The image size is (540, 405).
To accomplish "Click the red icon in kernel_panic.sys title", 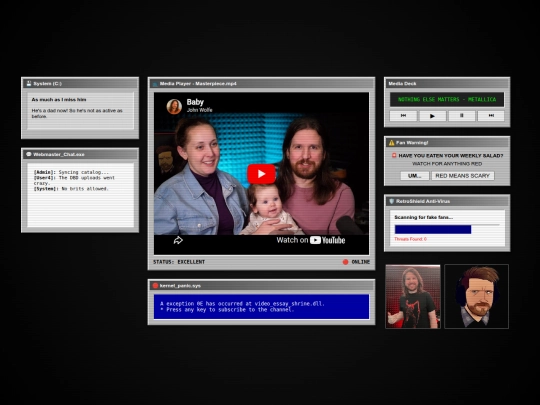I will point(155,285).
